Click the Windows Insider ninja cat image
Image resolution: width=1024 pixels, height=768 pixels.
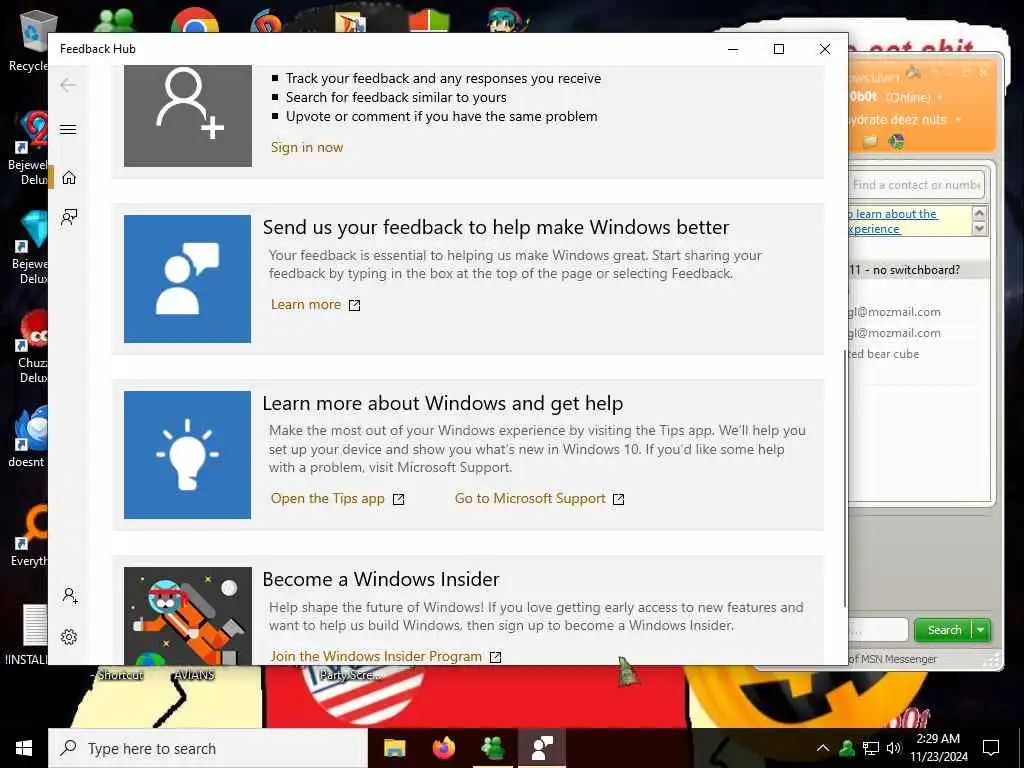[188, 616]
